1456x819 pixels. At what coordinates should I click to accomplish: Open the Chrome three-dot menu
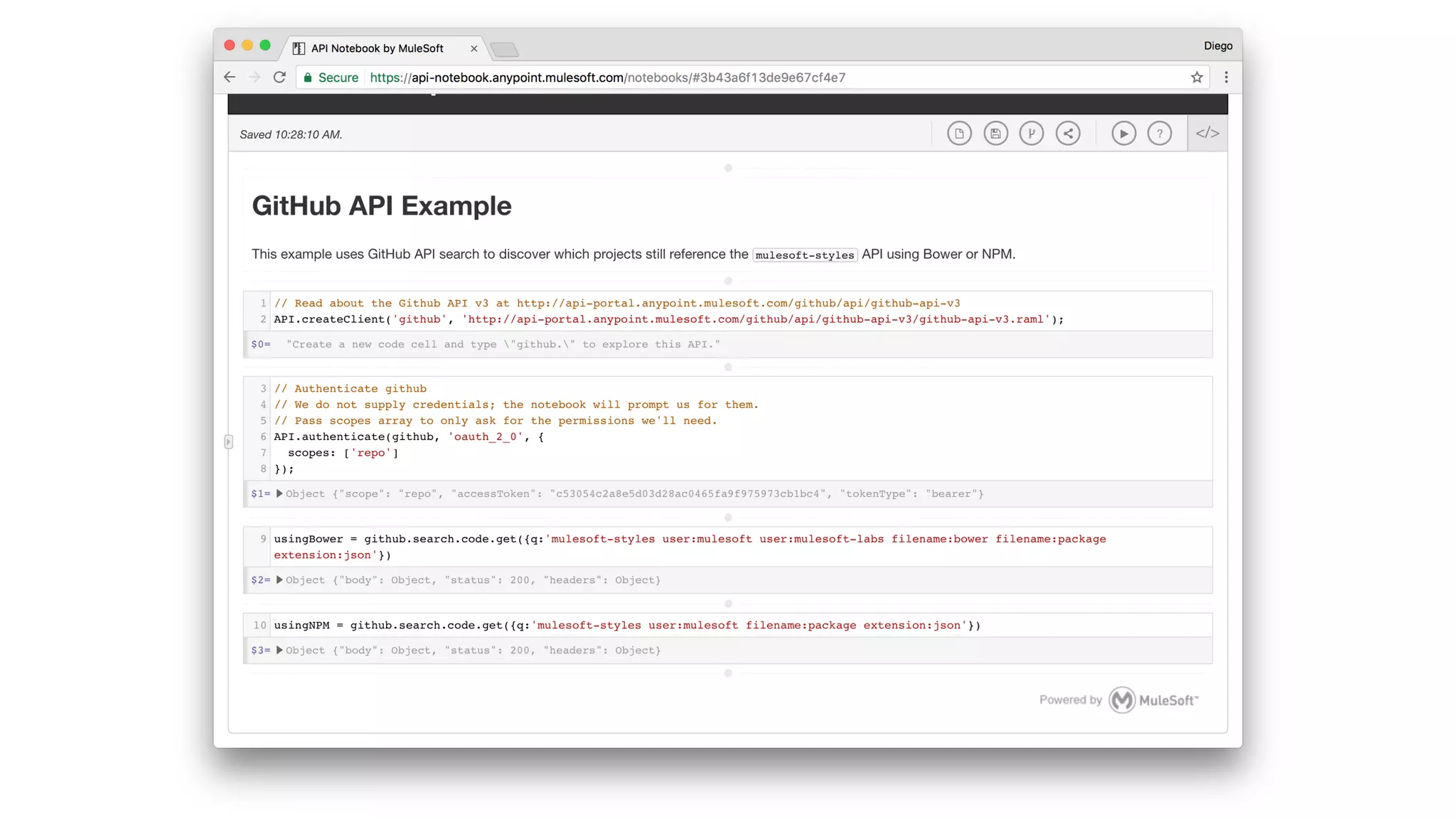point(1226,77)
